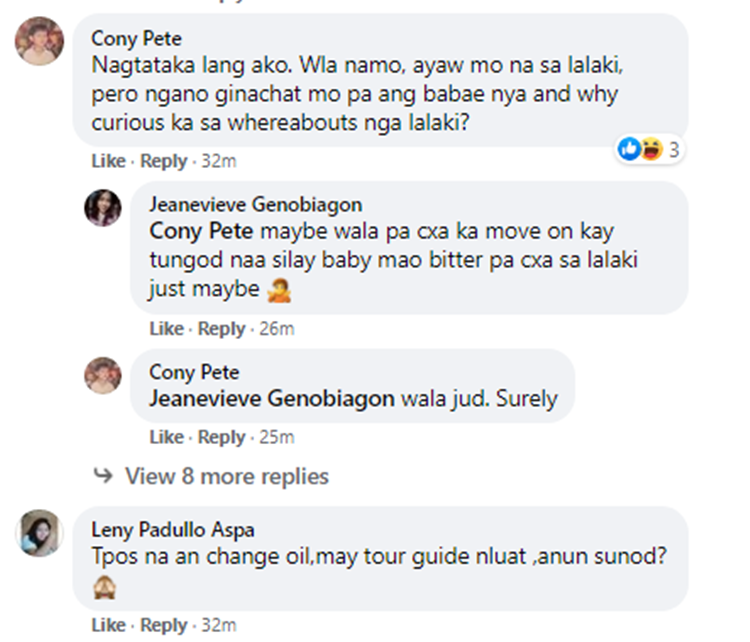Viewport: 750px width, 642px height.
Task: Reply to Cony Pete's 'wala jud' comment
Action: point(221,437)
